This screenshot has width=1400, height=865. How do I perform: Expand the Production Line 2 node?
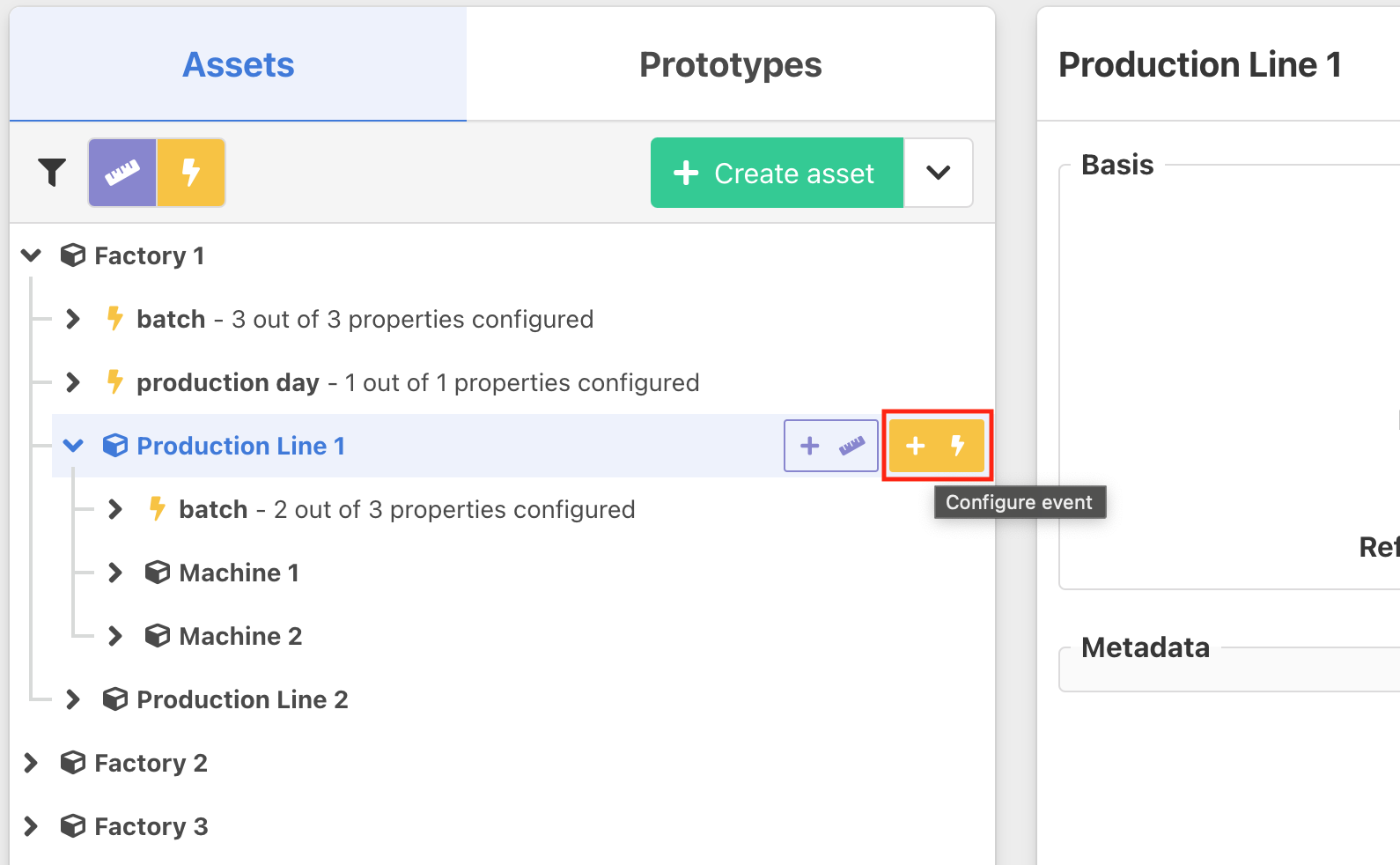click(73, 699)
